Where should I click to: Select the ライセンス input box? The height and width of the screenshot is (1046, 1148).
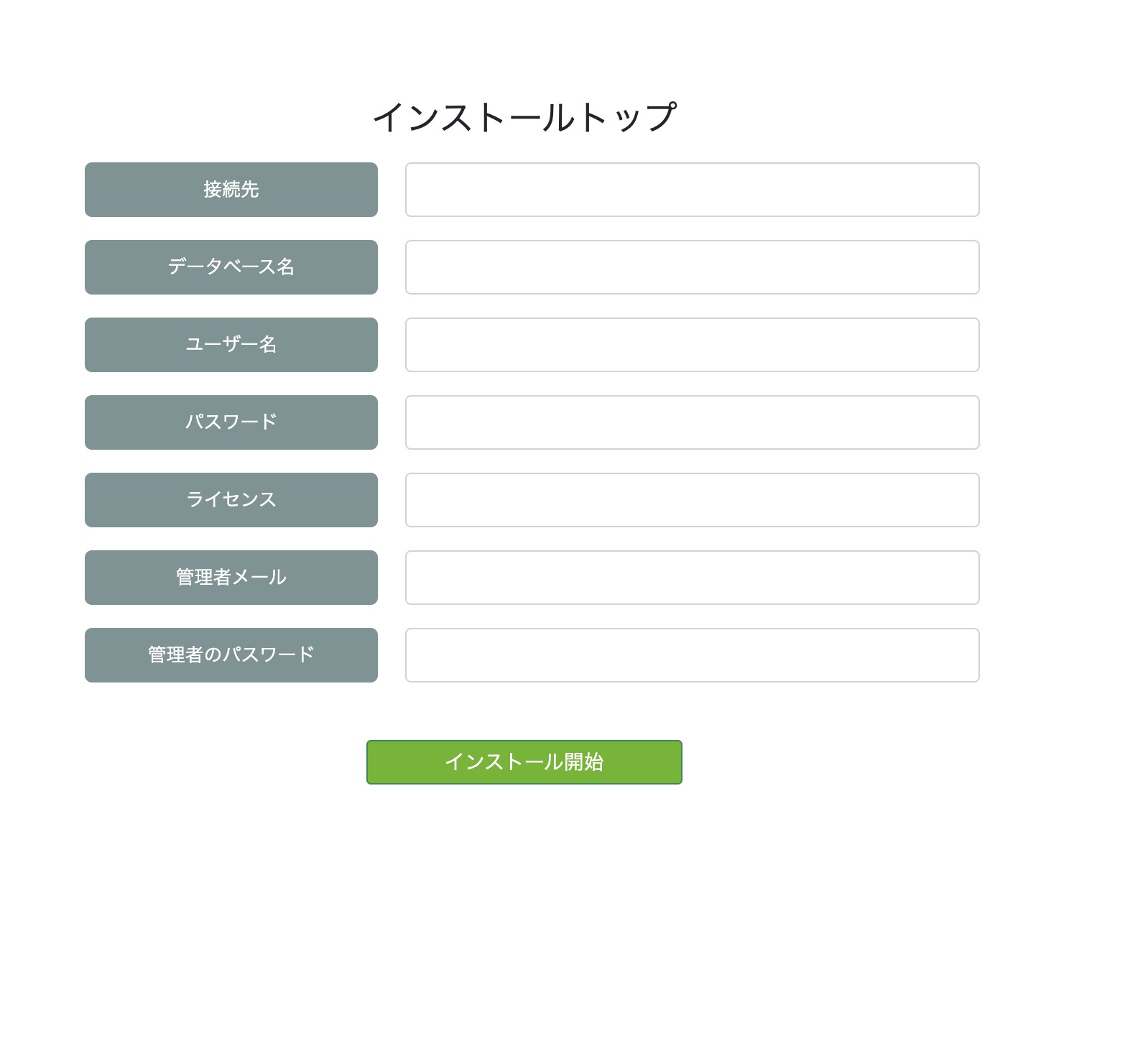(x=692, y=500)
